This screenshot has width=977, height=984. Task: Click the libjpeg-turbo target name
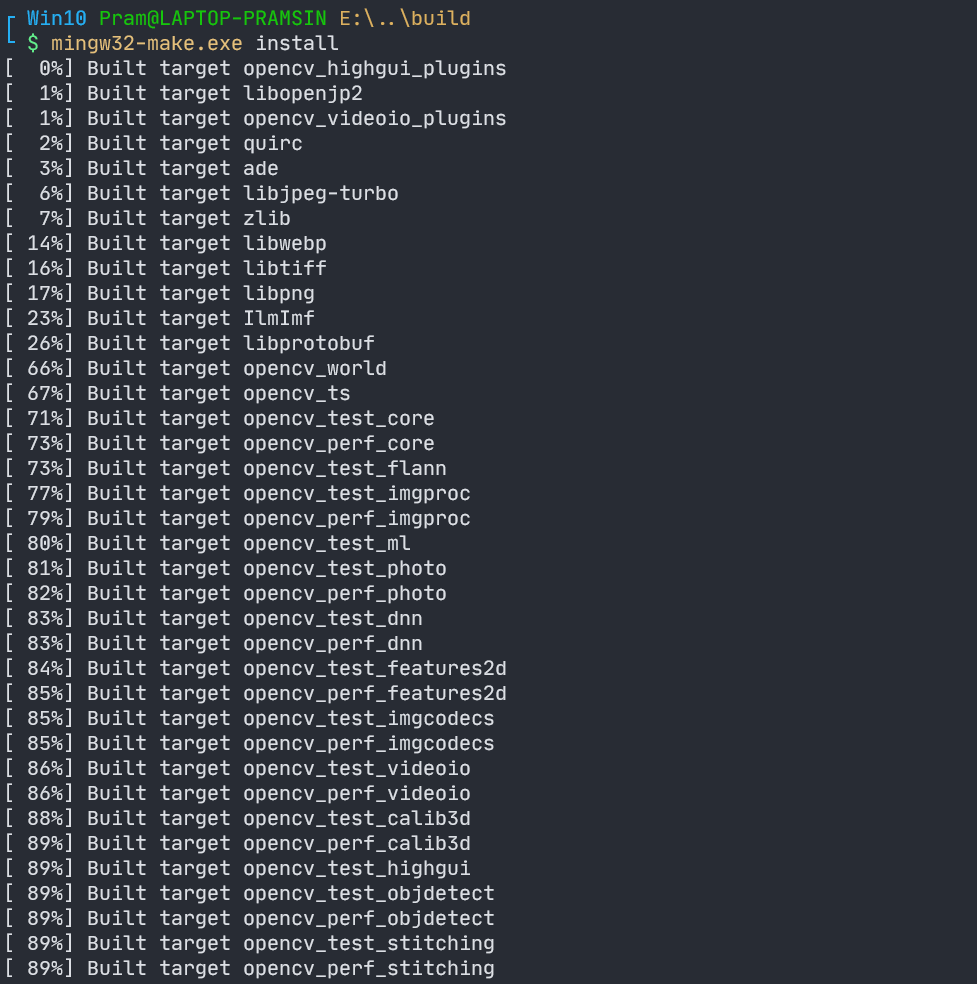coord(321,193)
